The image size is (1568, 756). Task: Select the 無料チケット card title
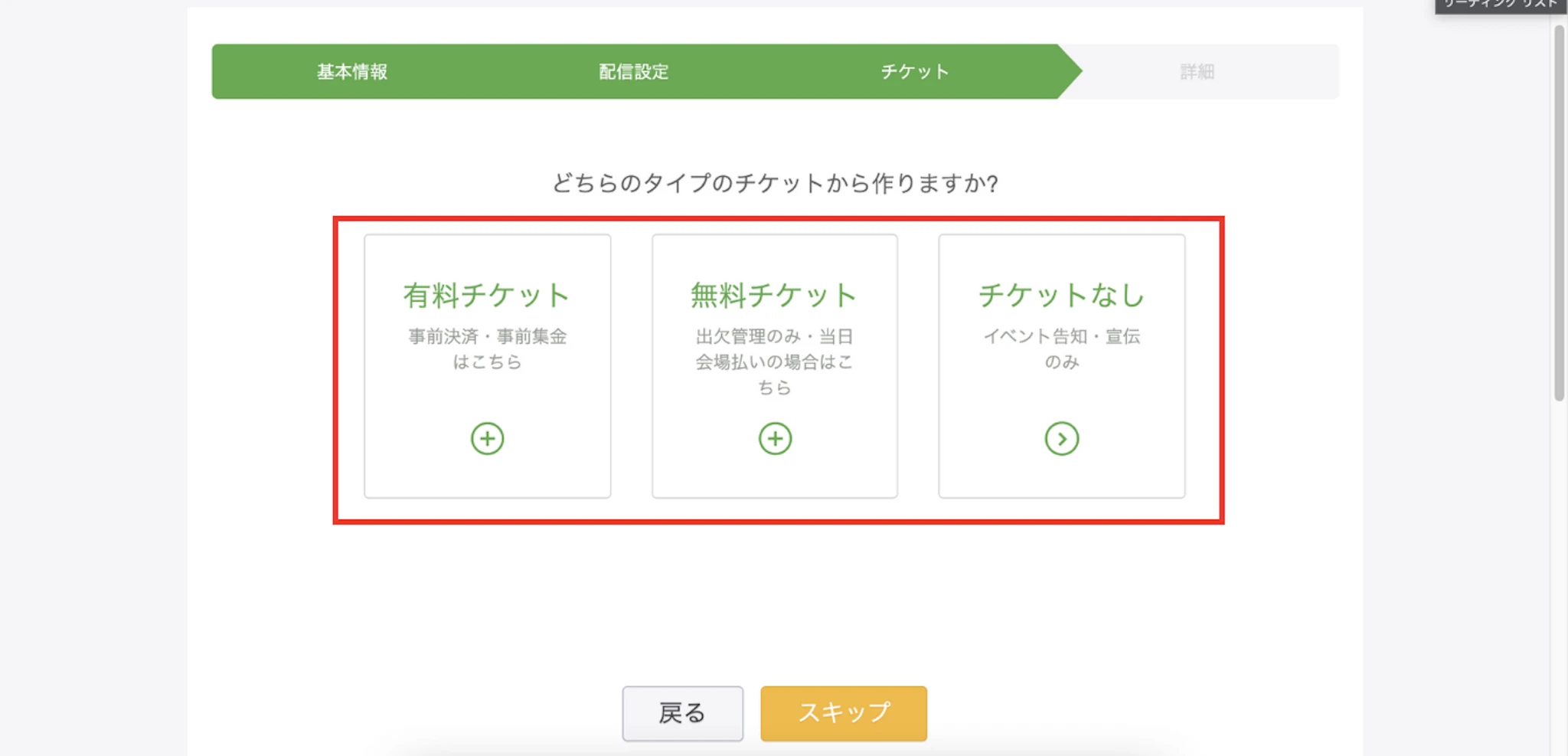pyautogui.click(x=774, y=296)
